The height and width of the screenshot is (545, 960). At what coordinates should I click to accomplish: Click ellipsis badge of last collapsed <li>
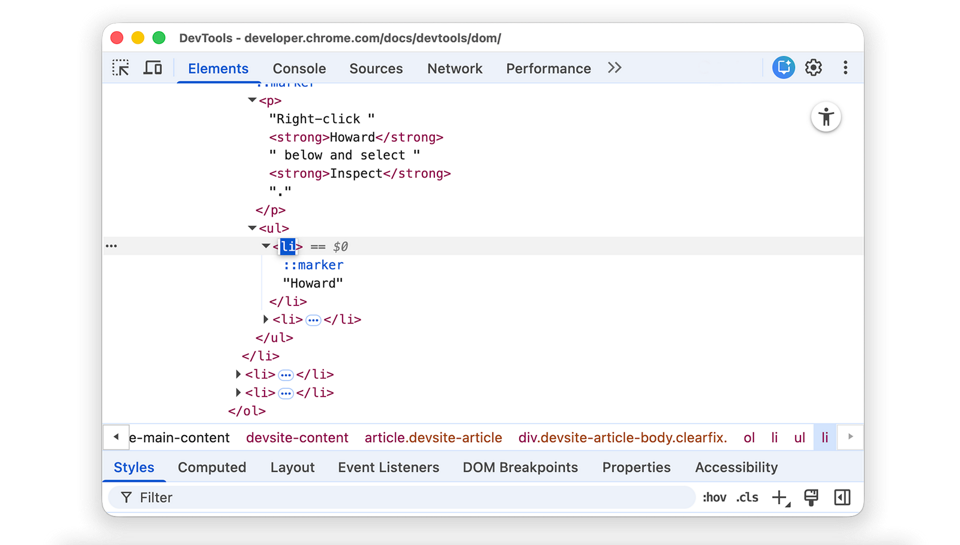pyautogui.click(x=286, y=393)
